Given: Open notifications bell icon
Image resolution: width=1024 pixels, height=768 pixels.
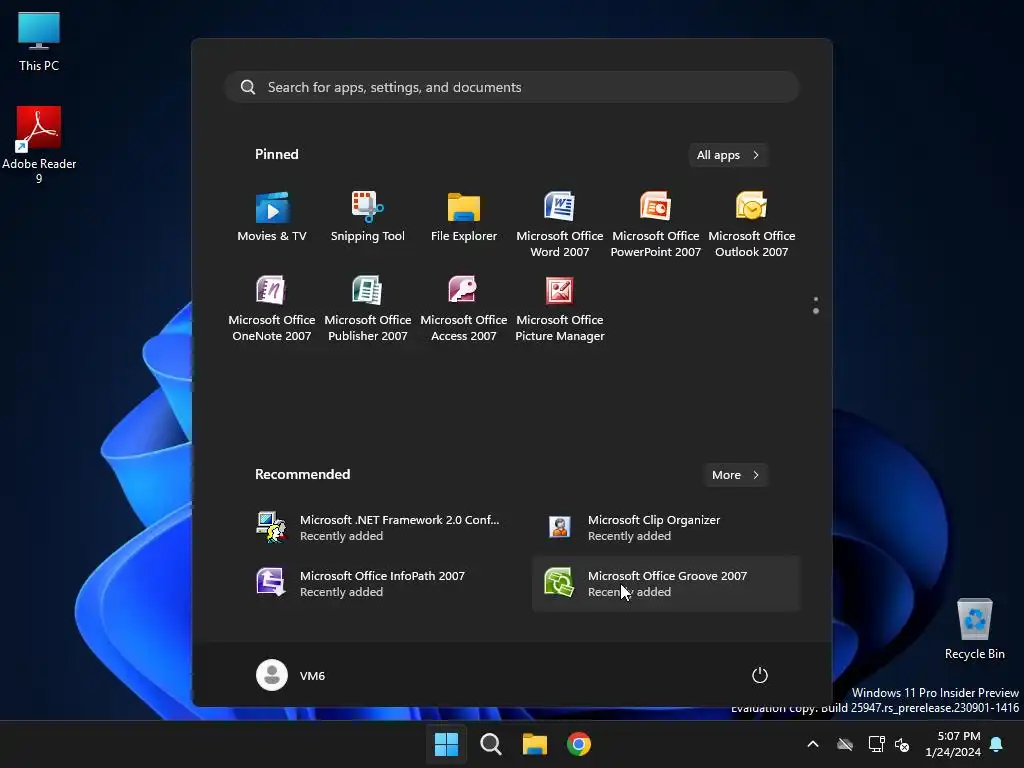Looking at the screenshot, I should 997,744.
